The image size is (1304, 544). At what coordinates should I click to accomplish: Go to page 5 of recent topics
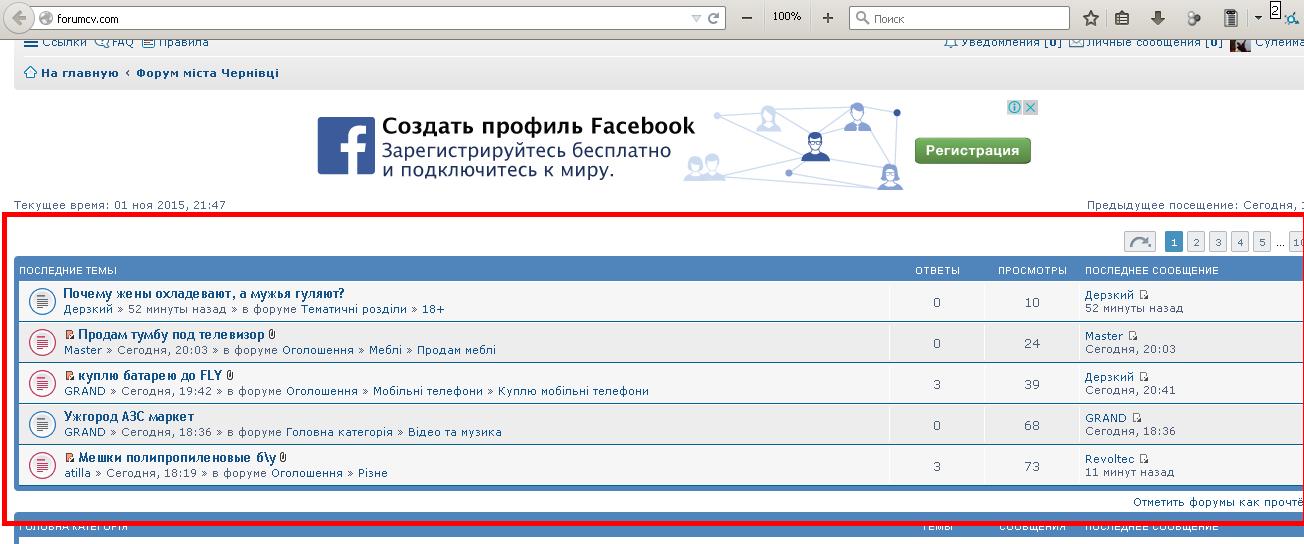click(1261, 242)
